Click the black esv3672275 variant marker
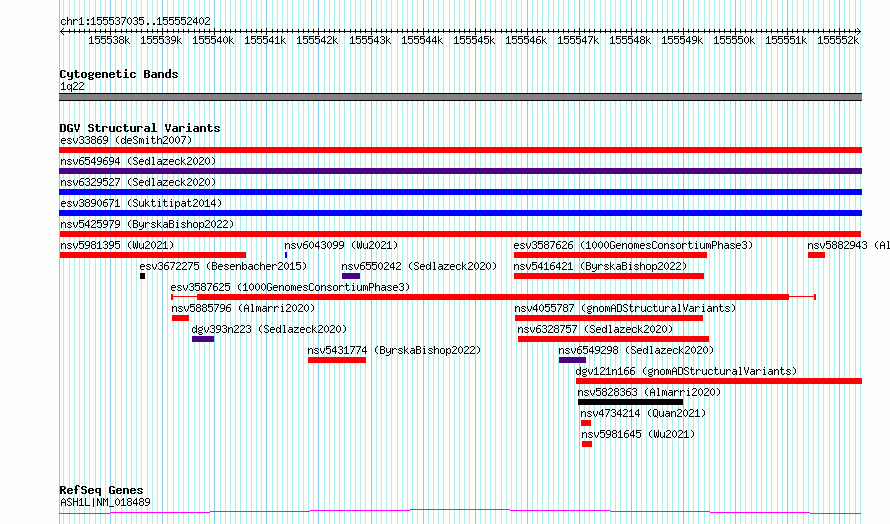This screenshot has width=890, height=524. (142, 276)
